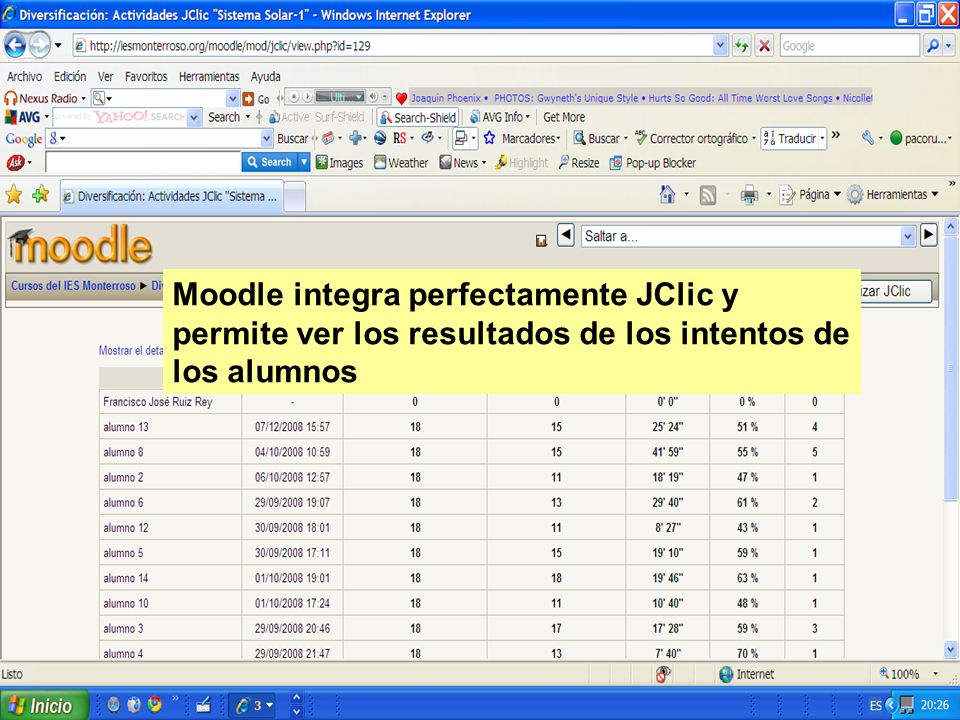
Task: Click the Moodle logo
Action: coord(80,245)
